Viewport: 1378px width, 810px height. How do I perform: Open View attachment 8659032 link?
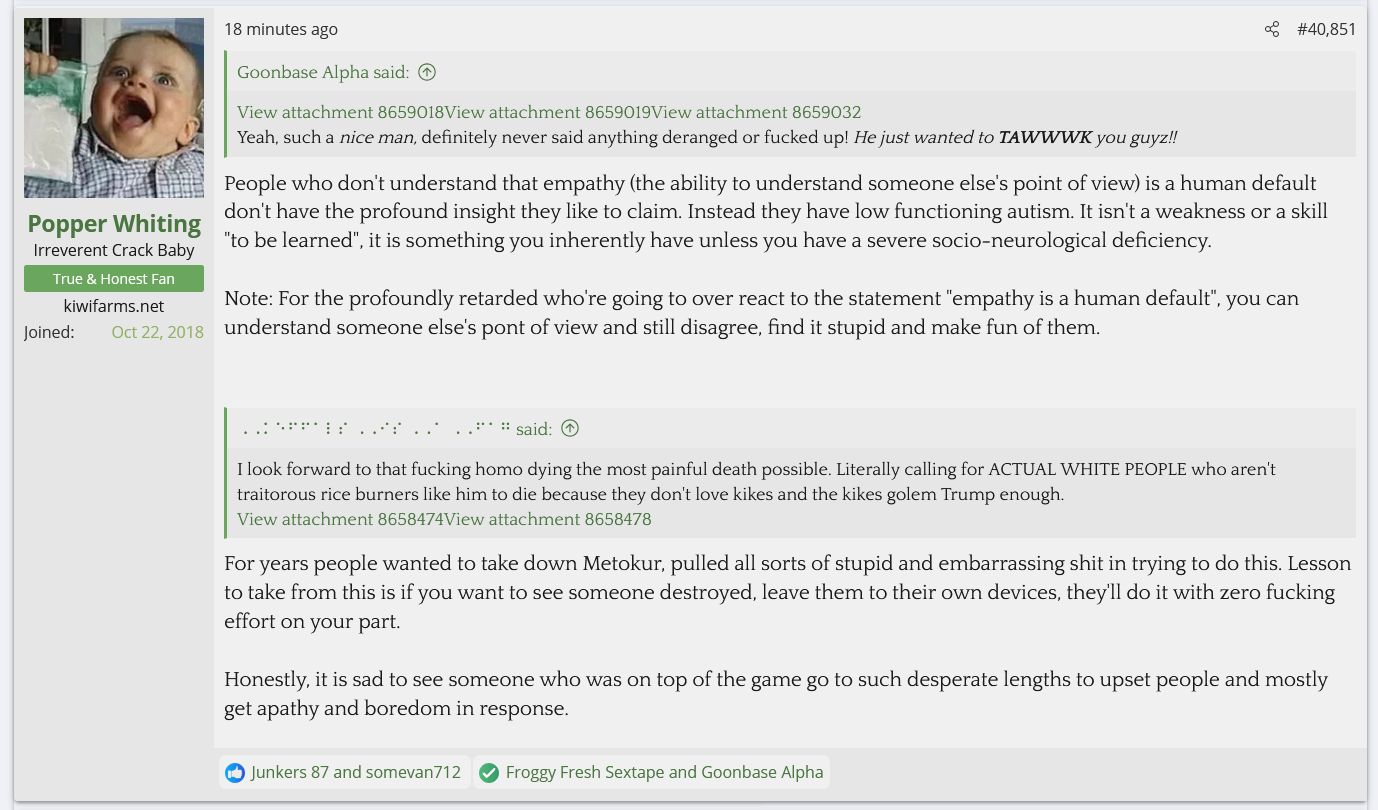[x=756, y=112]
